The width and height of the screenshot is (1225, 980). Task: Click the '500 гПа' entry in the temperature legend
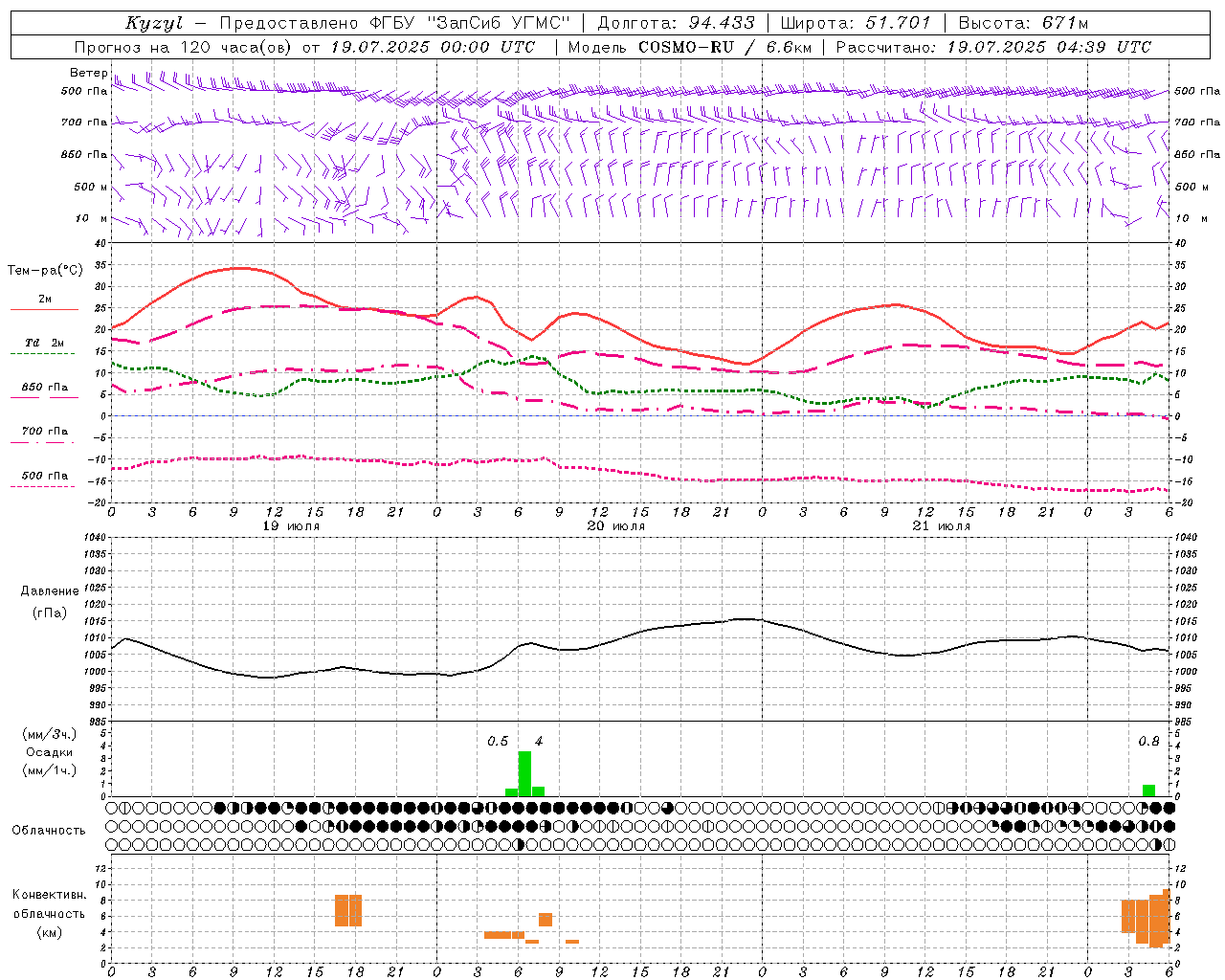point(45,476)
